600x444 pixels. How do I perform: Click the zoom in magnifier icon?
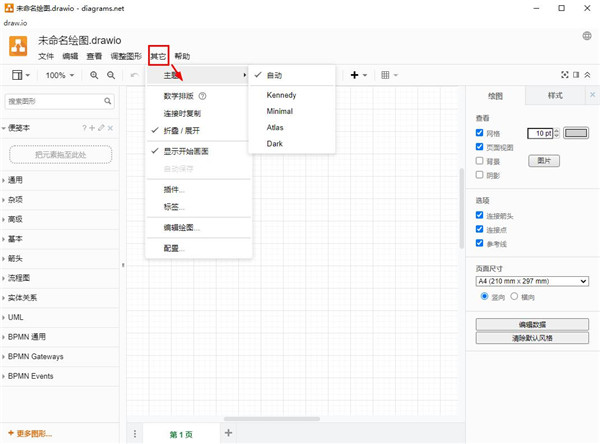tap(94, 75)
